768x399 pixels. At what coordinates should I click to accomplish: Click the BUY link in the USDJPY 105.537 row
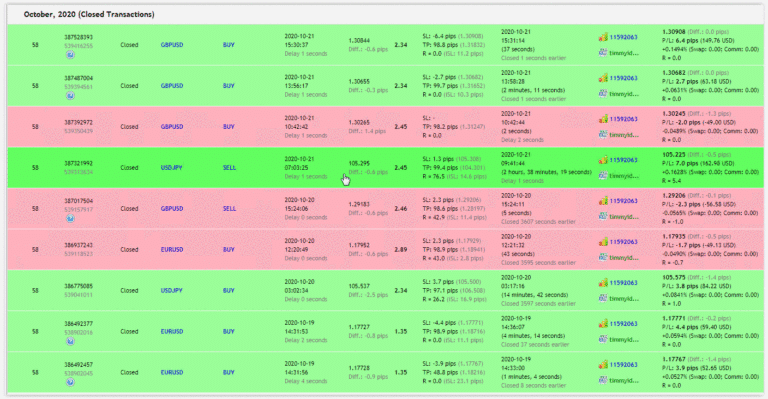229,290
